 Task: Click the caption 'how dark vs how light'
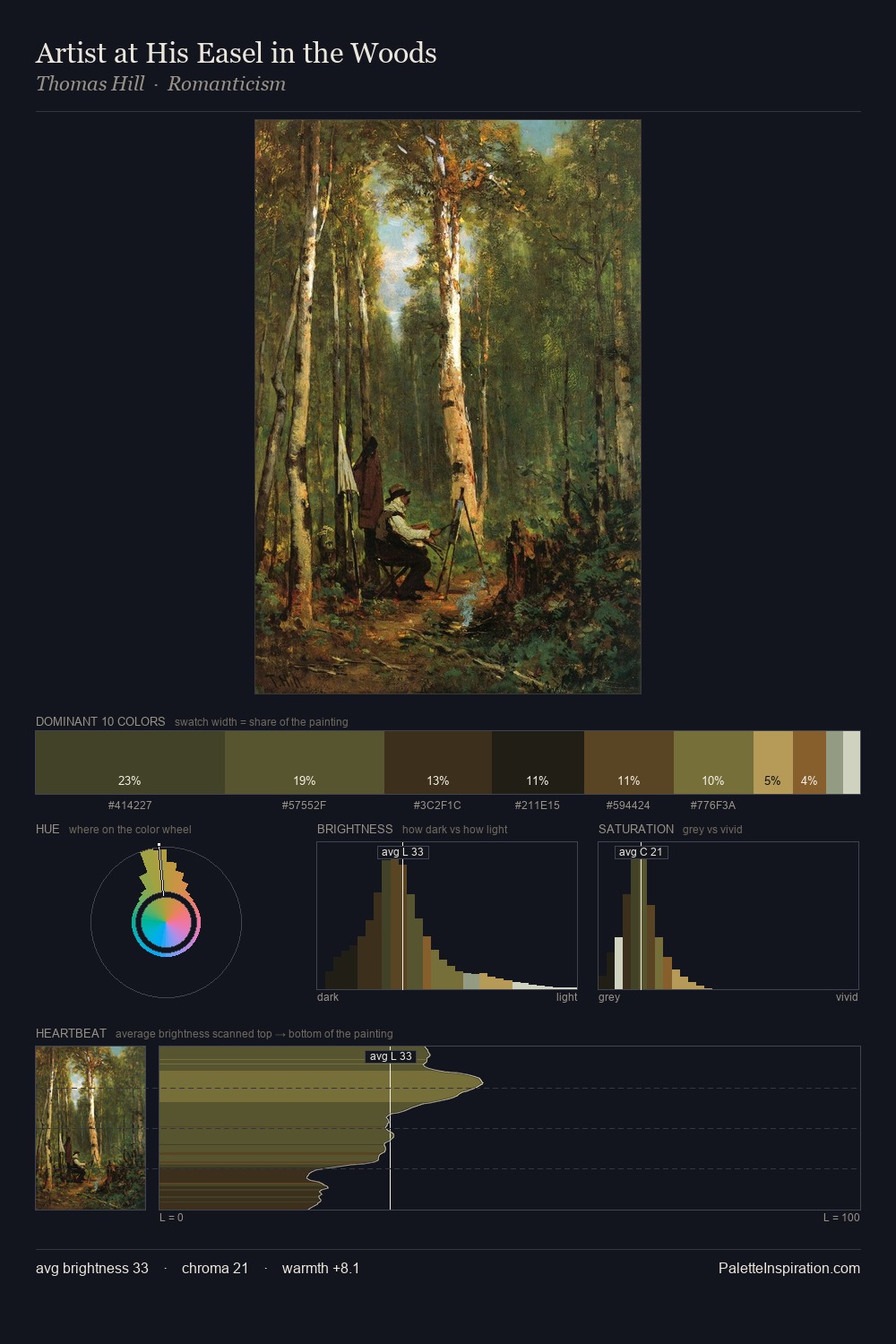click(454, 830)
